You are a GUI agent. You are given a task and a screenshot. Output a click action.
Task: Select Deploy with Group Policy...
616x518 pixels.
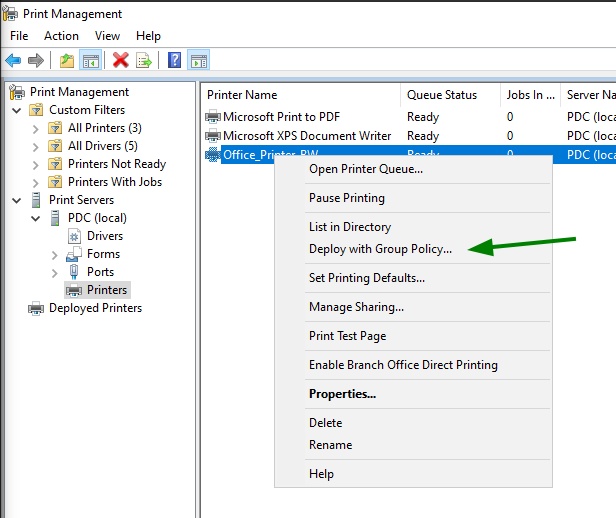(x=413, y=249)
